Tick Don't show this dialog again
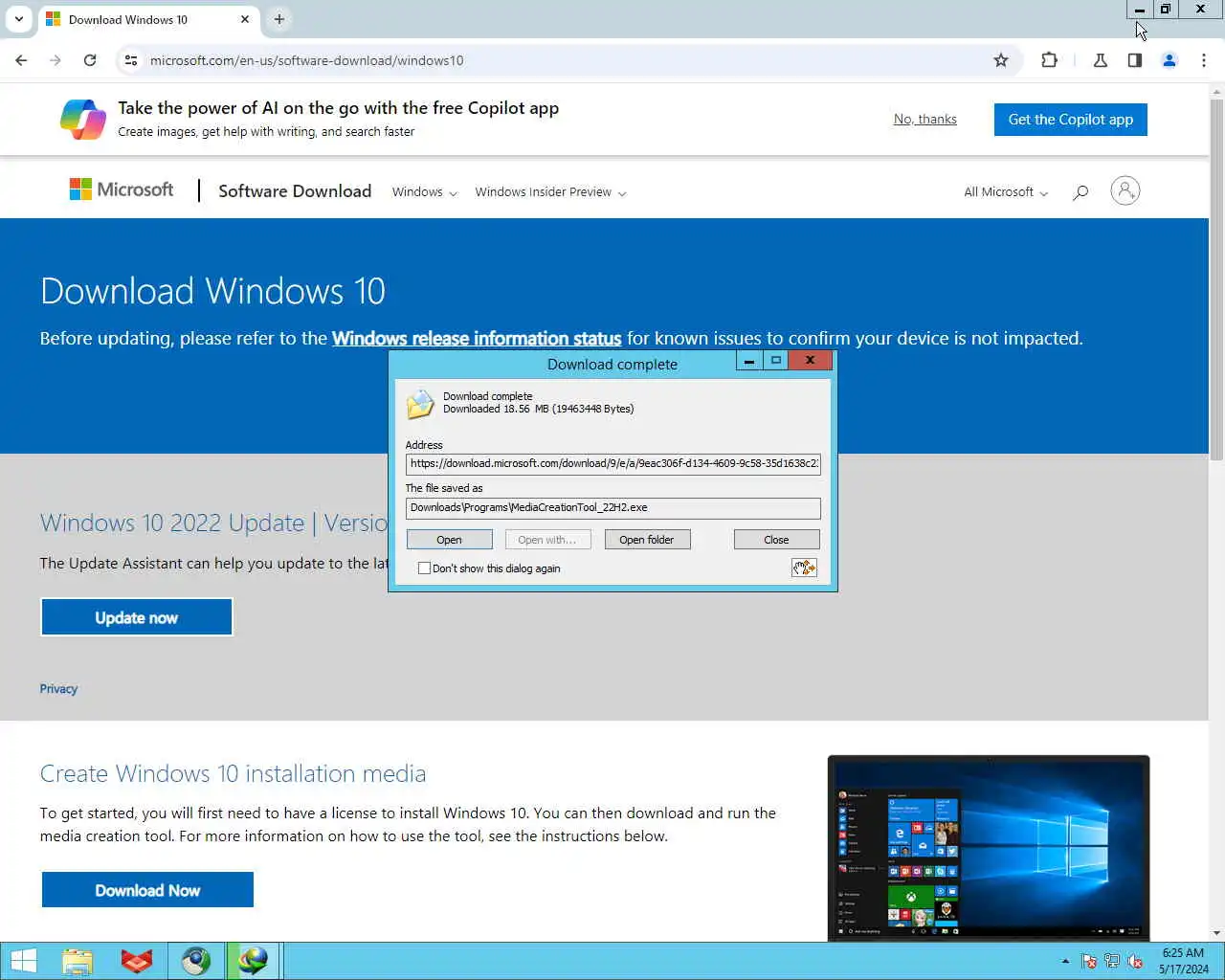 [424, 568]
